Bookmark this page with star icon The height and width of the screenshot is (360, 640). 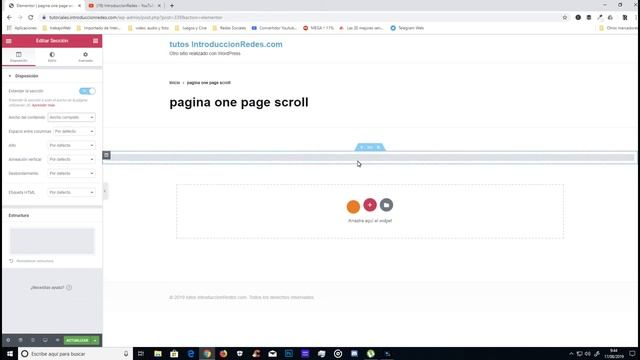[x=565, y=18]
